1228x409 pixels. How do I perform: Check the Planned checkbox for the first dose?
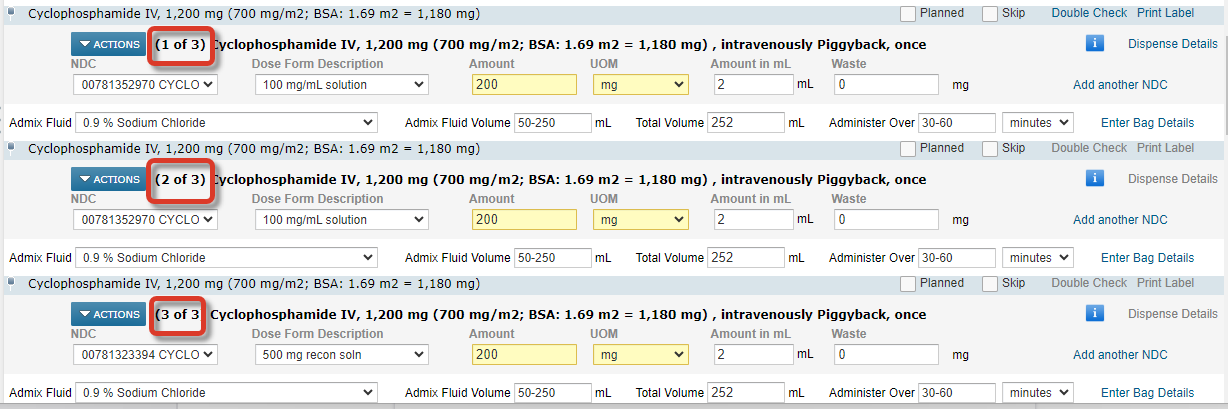coord(908,14)
